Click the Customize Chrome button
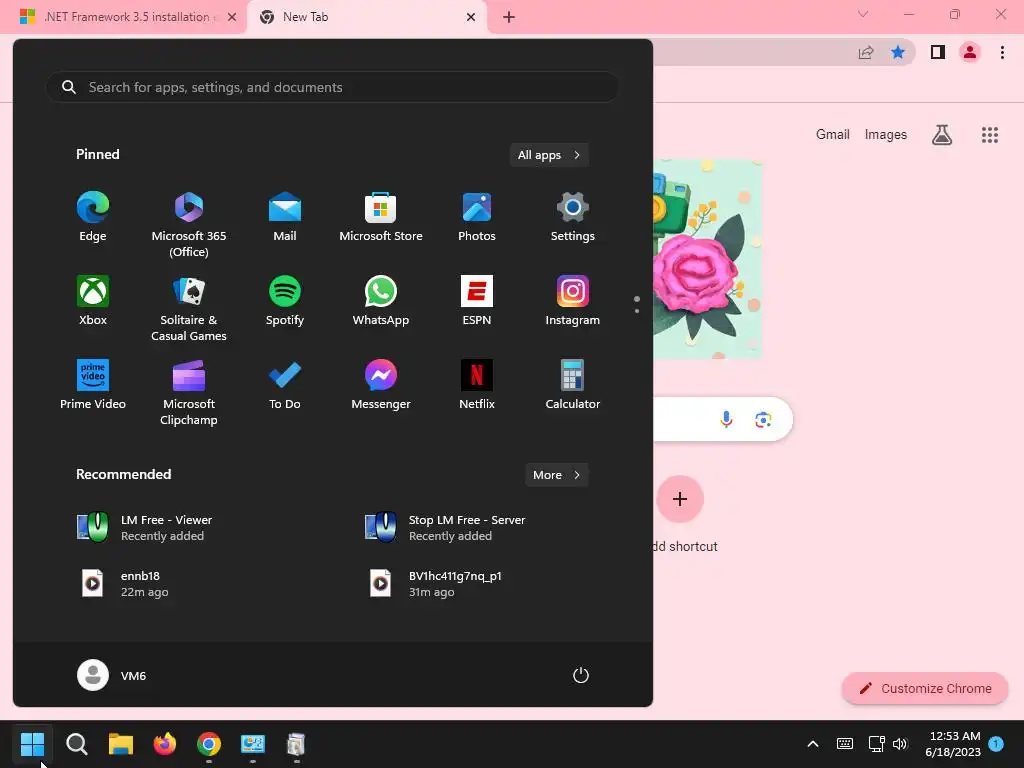The height and width of the screenshot is (768, 1024). click(x=925, y=688)
